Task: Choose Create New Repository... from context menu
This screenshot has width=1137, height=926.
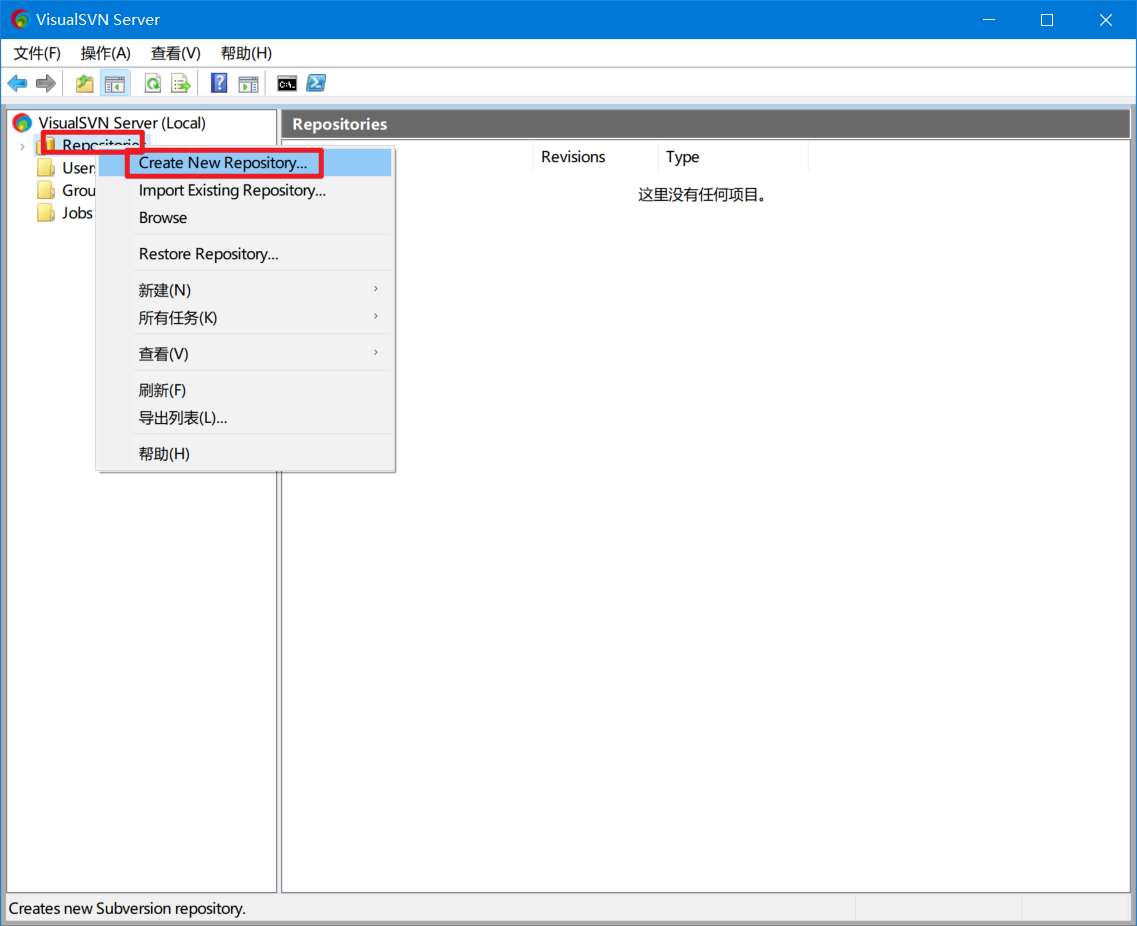Action: click(x=245, y=162)
